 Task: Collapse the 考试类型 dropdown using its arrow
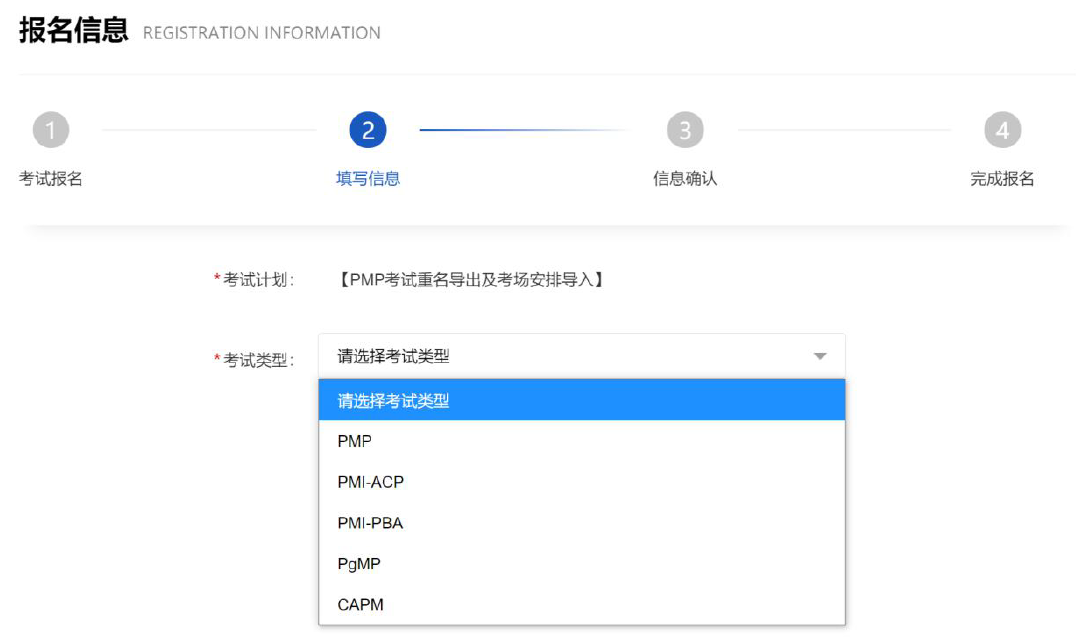tap(820, 357)
